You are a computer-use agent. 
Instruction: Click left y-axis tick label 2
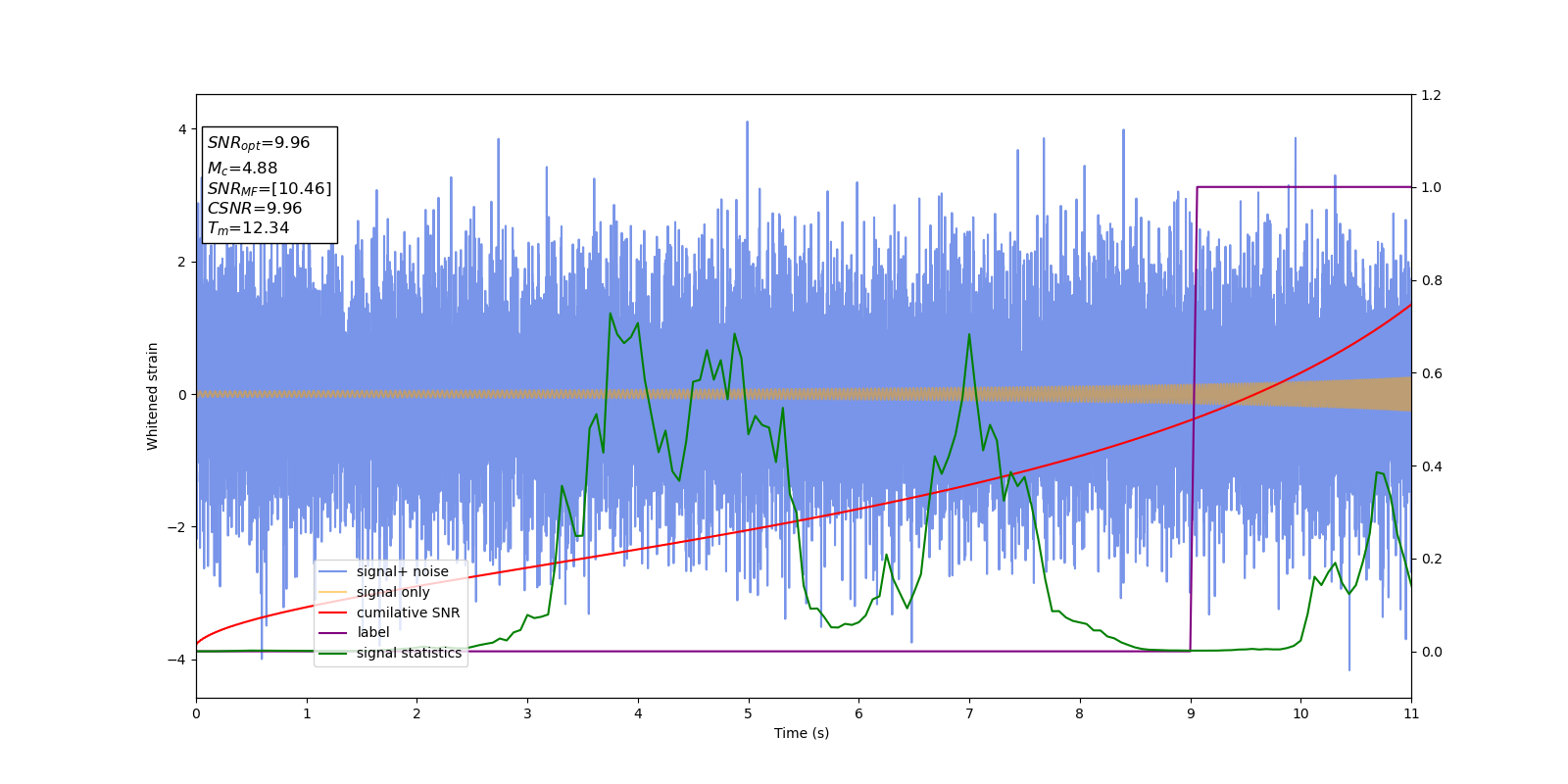(182, 262)
